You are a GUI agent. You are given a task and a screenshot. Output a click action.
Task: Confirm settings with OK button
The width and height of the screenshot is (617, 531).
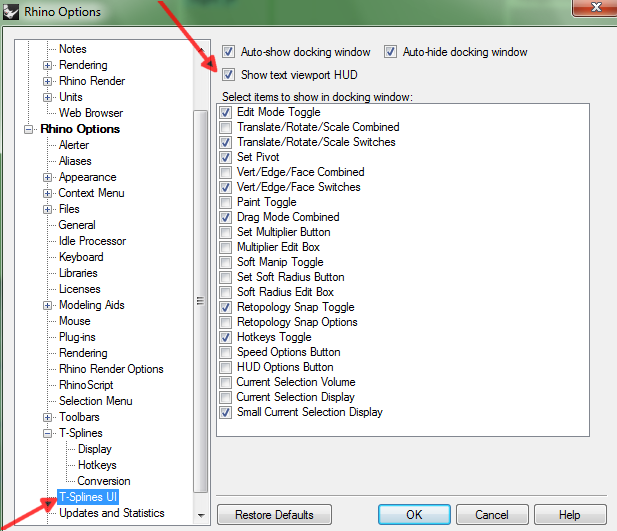414,515
